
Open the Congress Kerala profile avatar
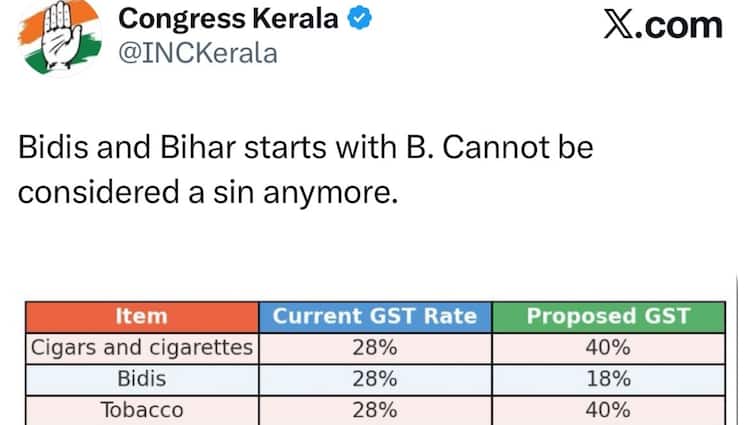[54, 39]
